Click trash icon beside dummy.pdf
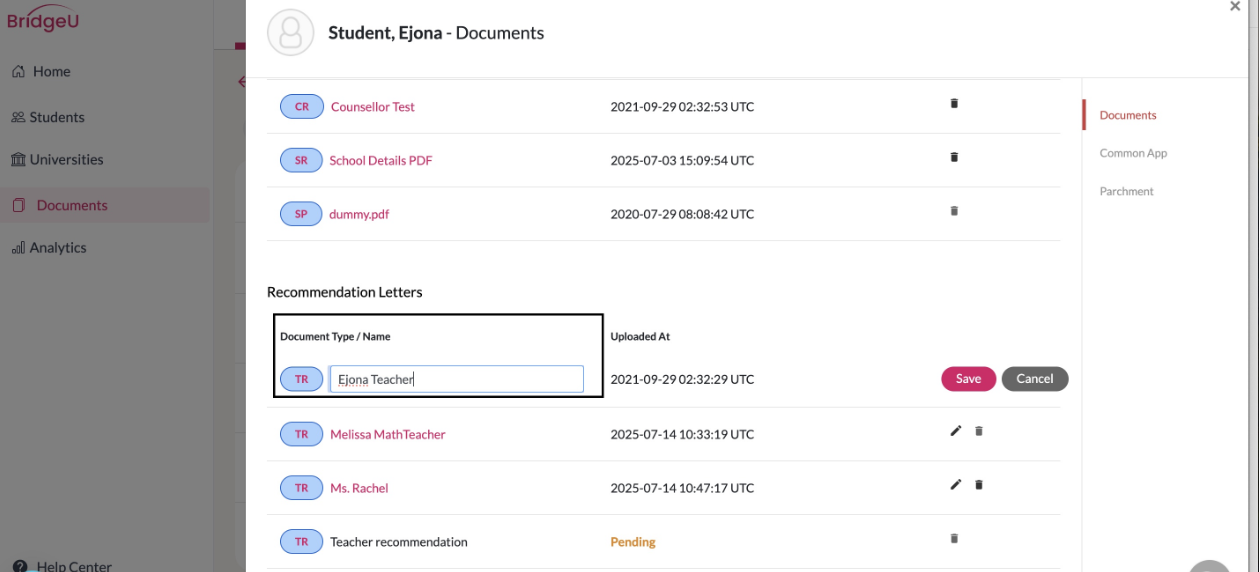The height and width of the screenshot is (572, 1260). tap(954, 211)
